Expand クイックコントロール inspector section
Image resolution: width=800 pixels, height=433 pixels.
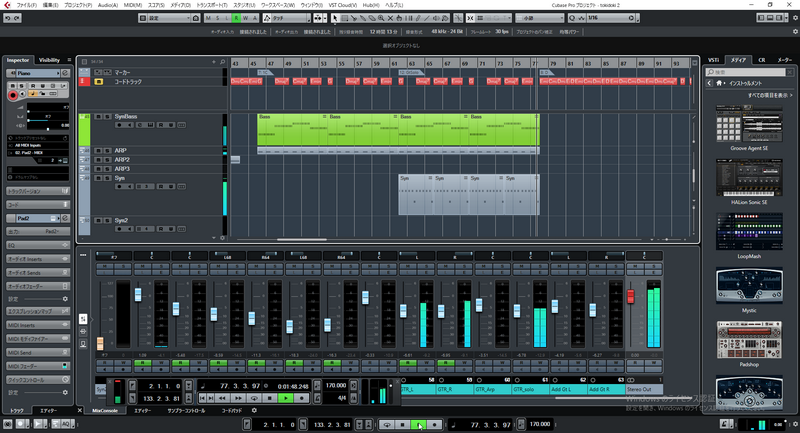(x=38, y=379)
